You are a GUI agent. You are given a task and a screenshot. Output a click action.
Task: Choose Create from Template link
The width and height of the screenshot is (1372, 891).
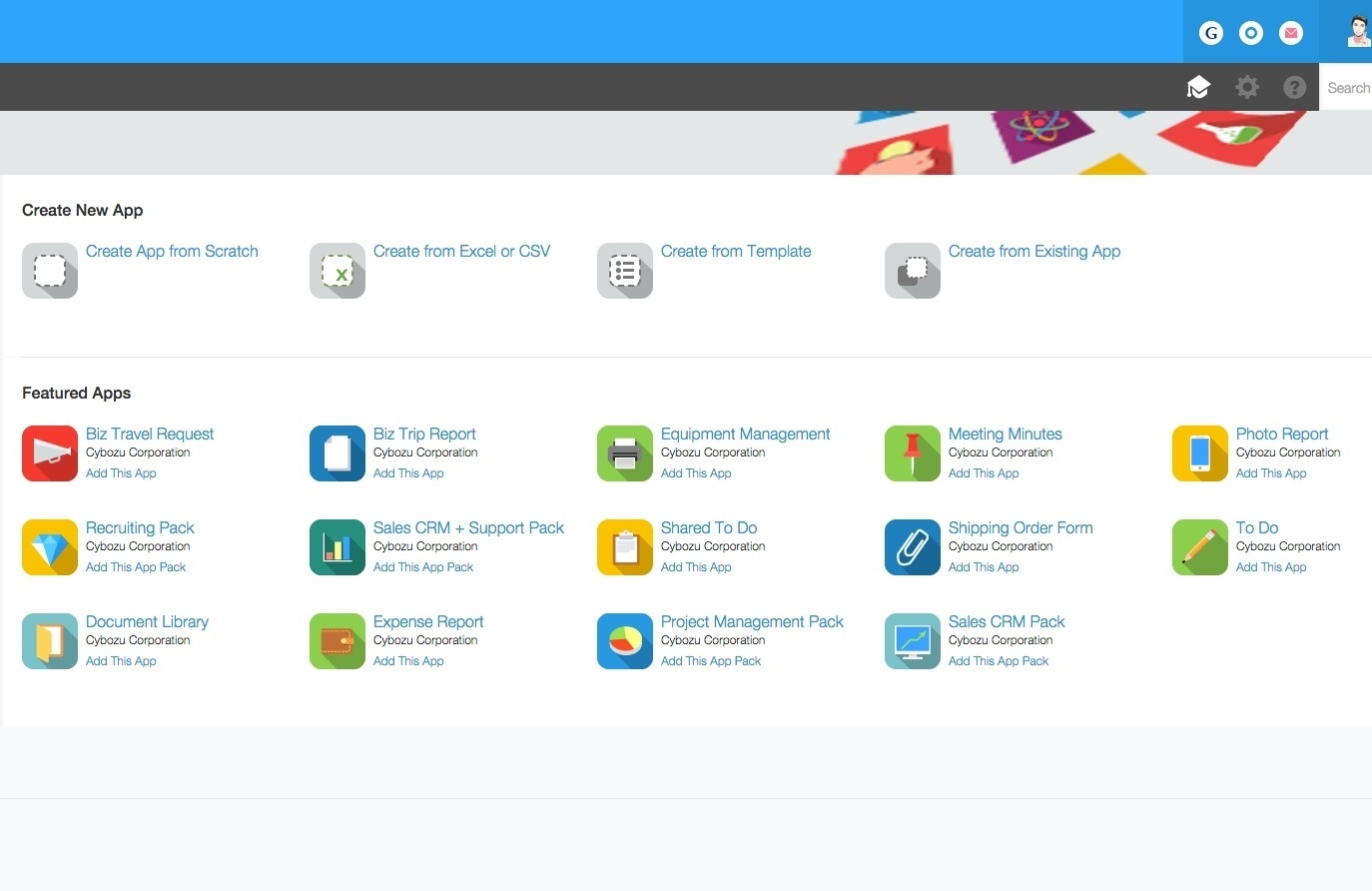coord(736,252)
